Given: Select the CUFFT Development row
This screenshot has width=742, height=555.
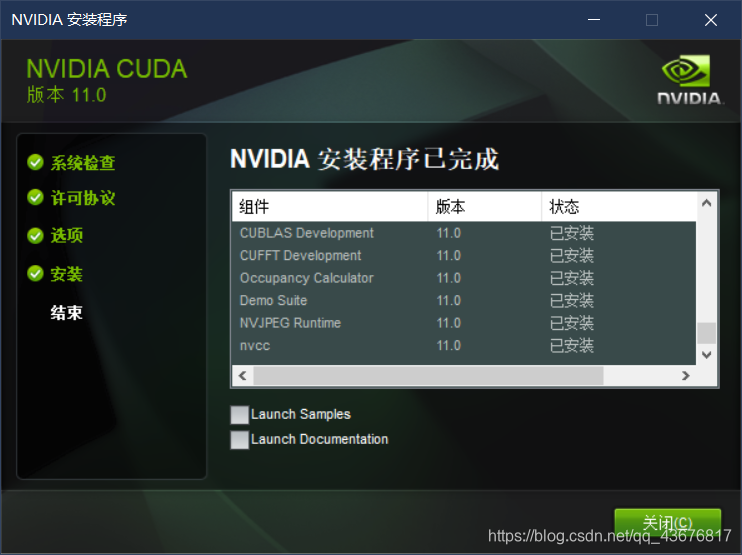Looking at the screenshot, I should coord(464,255).
